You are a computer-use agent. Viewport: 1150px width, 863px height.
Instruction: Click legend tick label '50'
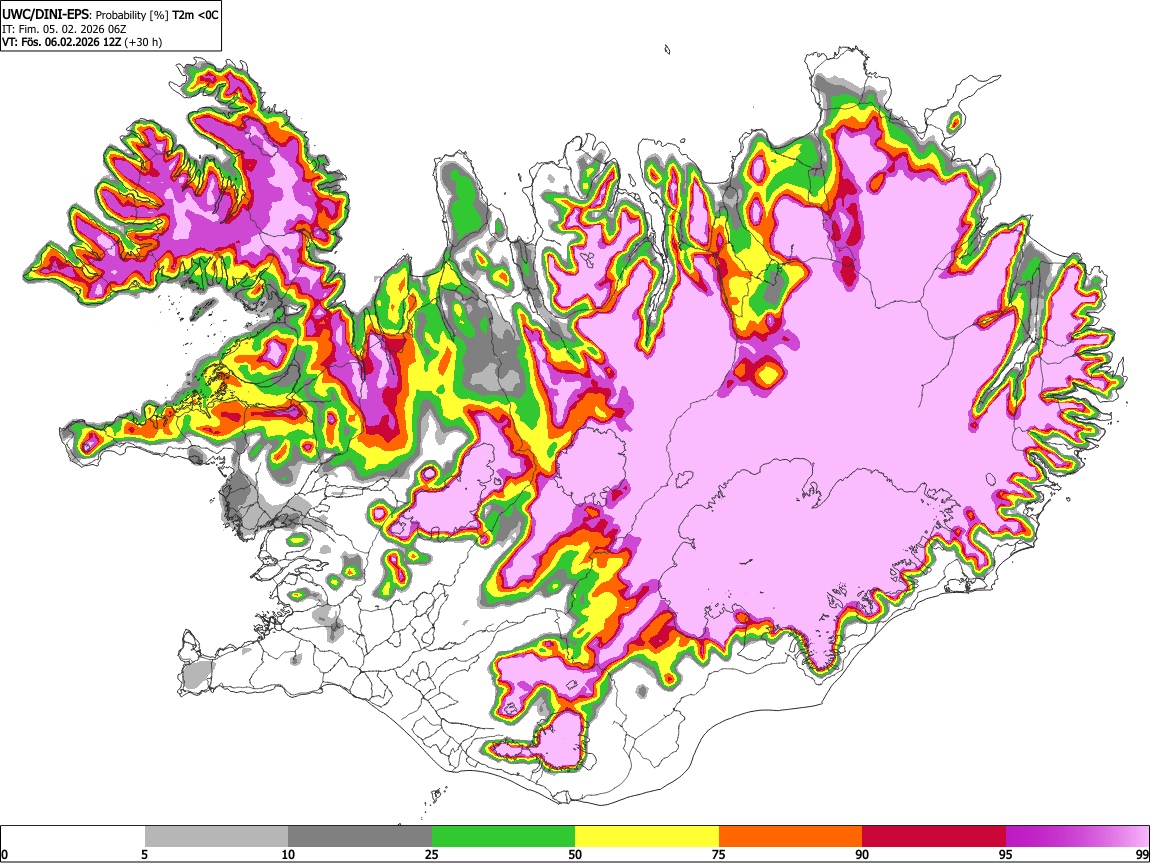click(575, 854)
